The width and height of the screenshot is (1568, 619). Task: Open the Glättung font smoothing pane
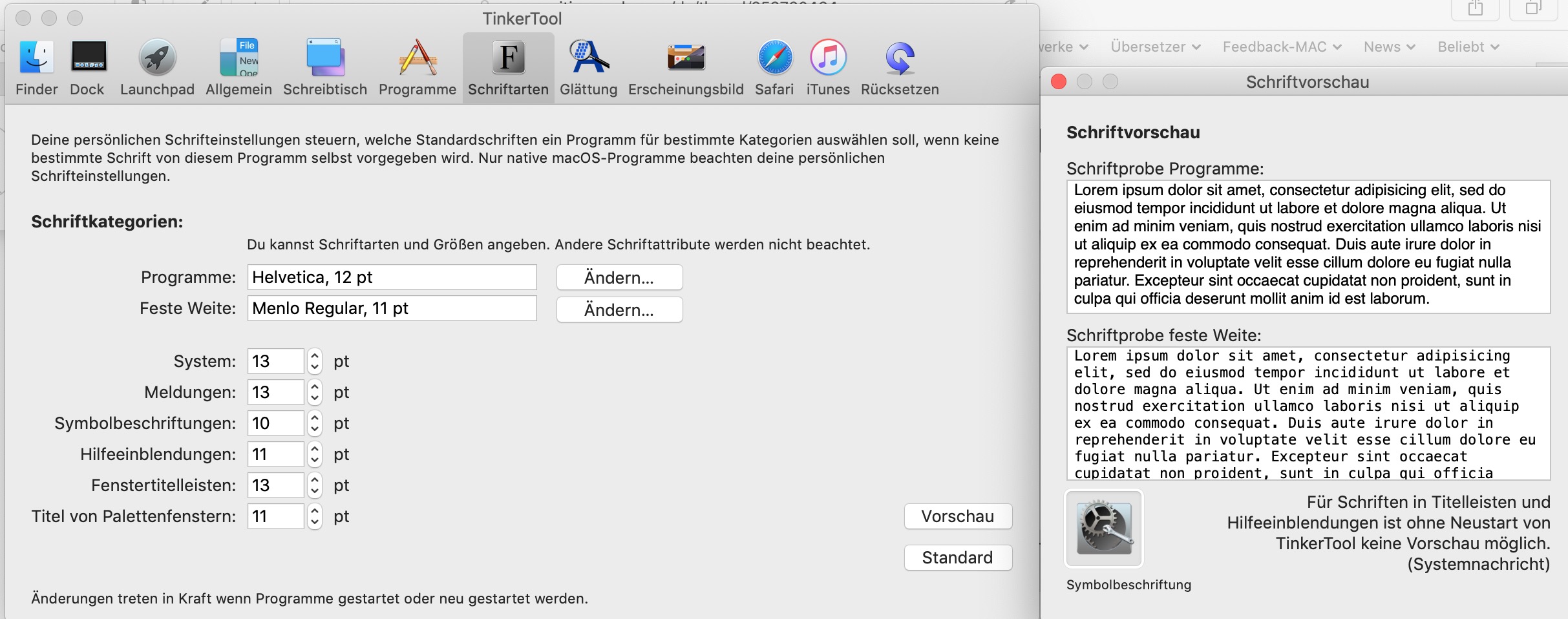pyautogui.click(x=588, y=68)
